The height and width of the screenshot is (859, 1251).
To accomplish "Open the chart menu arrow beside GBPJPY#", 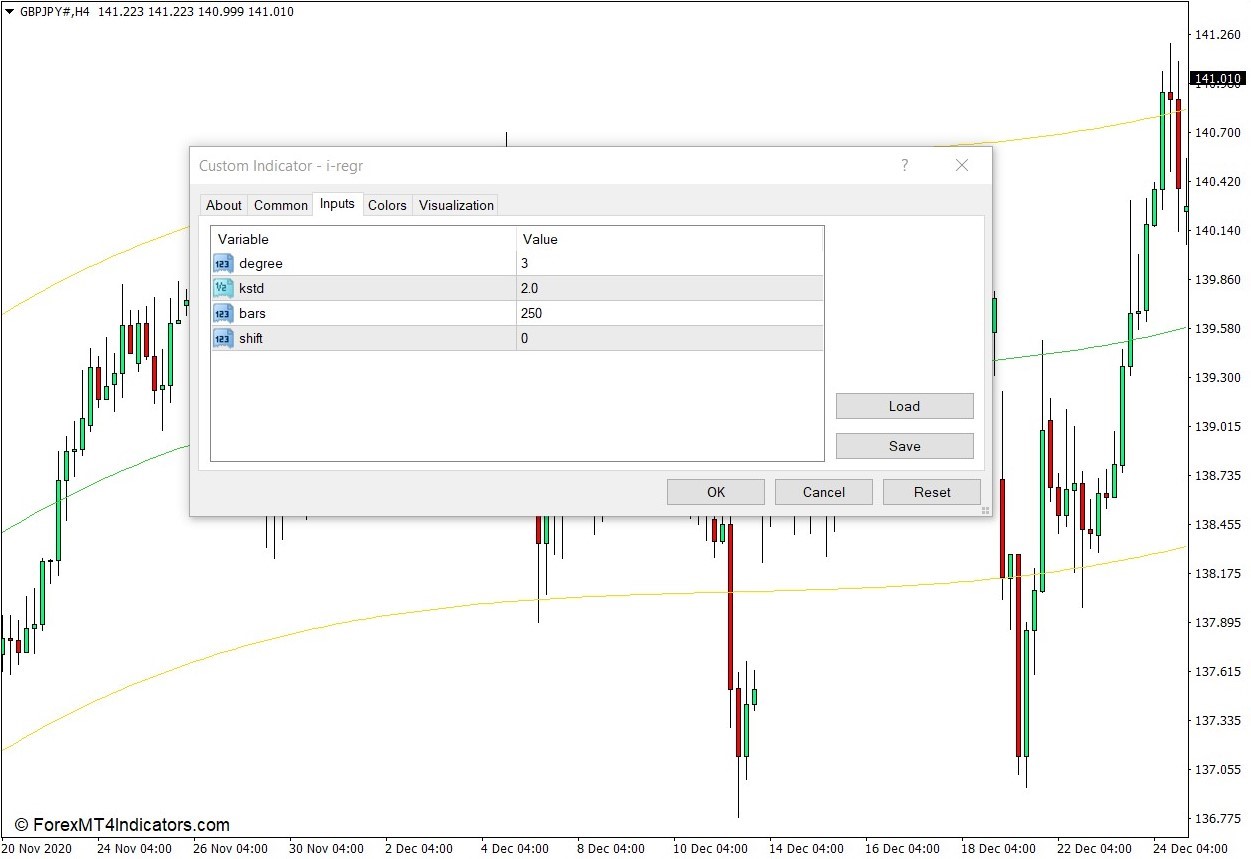I will point(9,12).
